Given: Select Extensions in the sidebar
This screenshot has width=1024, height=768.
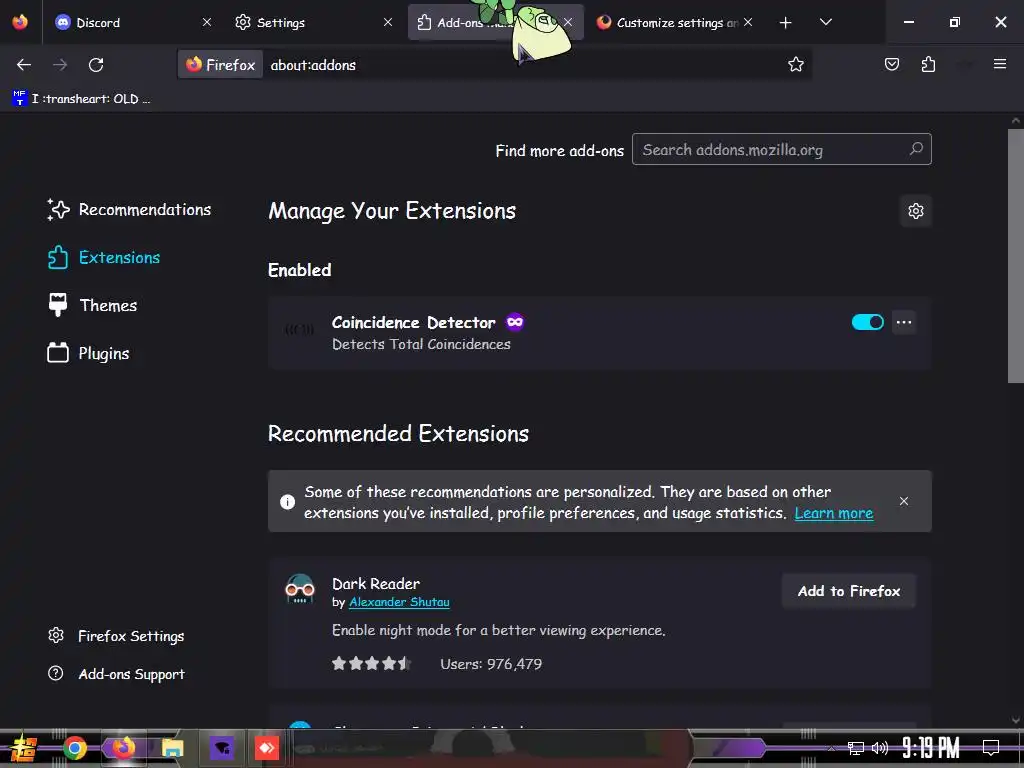Looking at the screenshot, I should tap(104, 257).
